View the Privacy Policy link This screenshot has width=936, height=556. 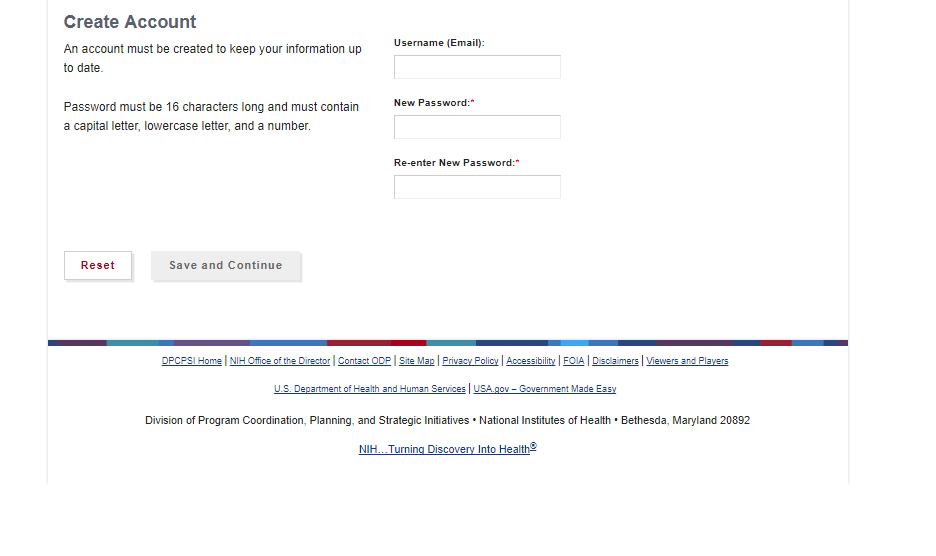(470, 361)
